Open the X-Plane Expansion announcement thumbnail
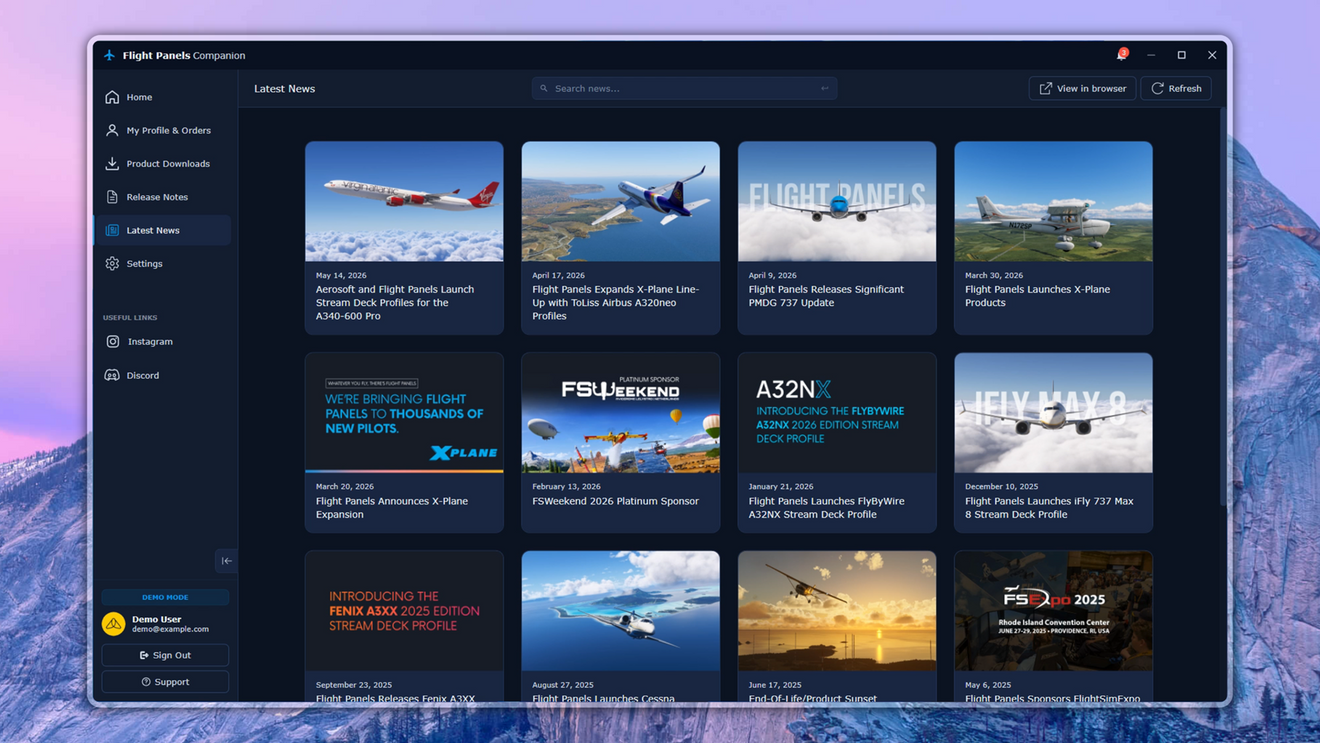1320x743 pixels. (x=404, y=412)
